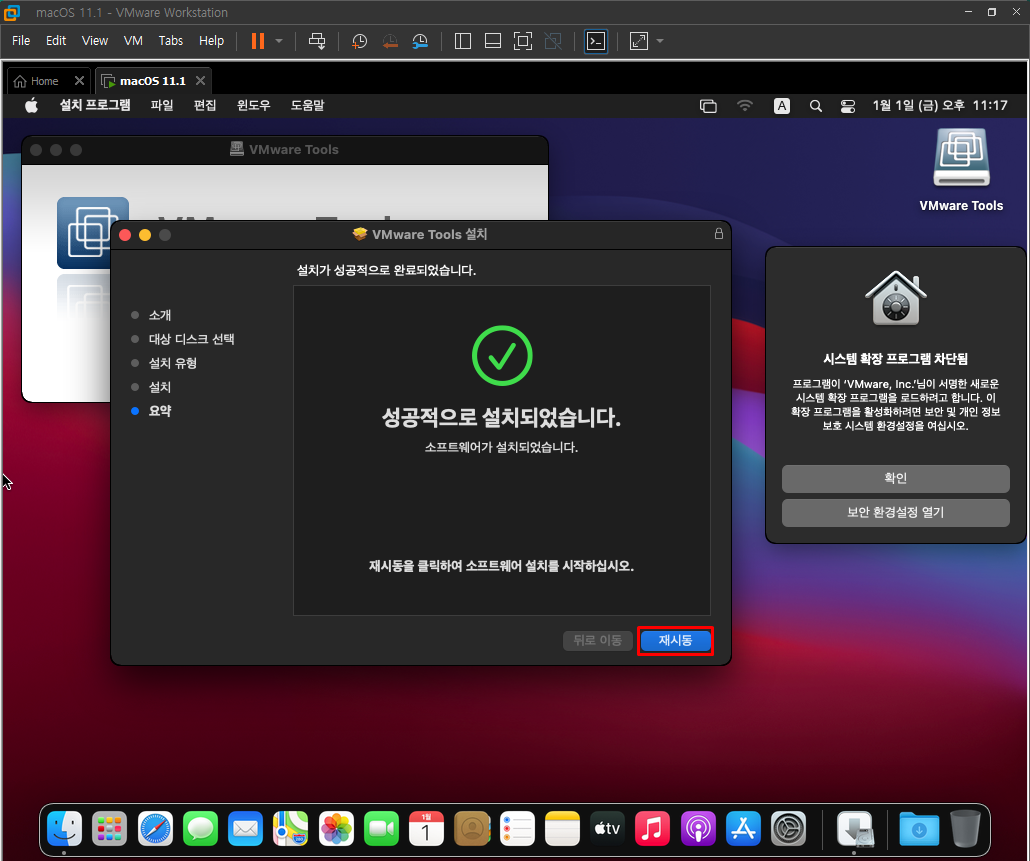Revert VM to previous snapshot

coord(390,41)
